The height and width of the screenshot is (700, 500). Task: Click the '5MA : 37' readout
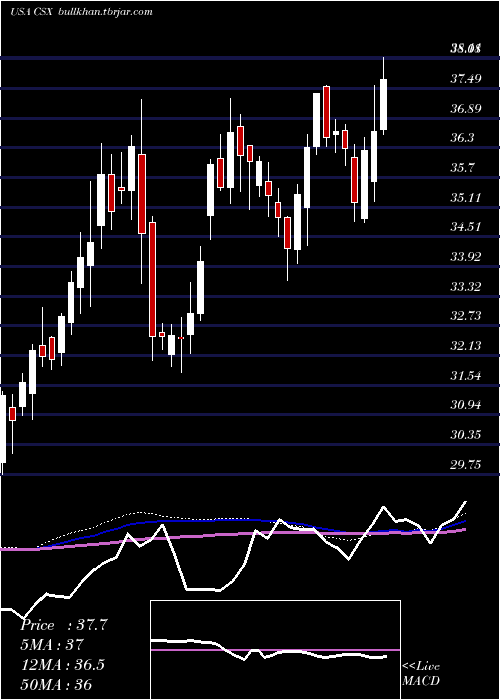(x=52, y=645)
